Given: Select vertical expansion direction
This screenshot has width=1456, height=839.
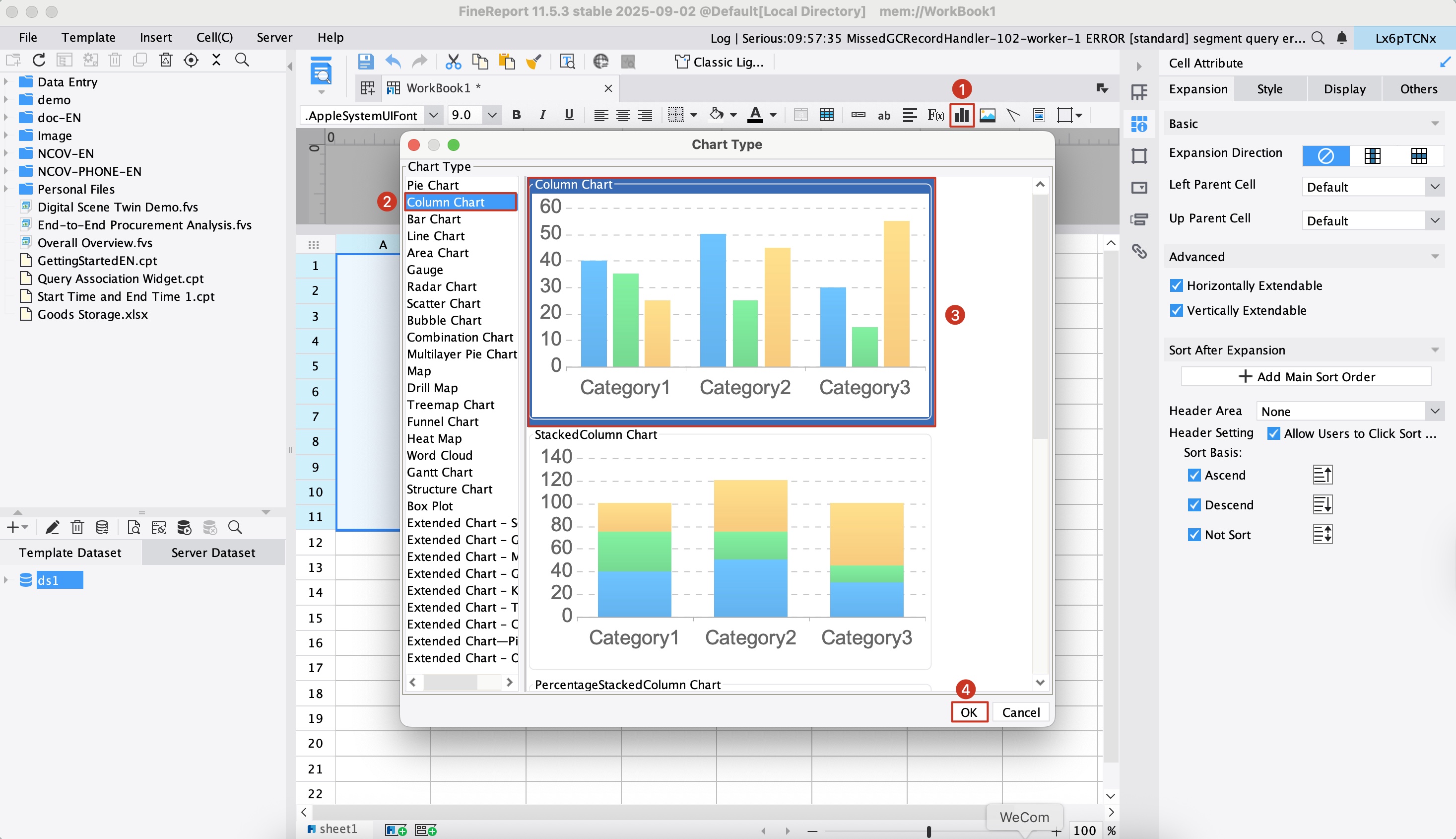Looking at the screenshot, I should pyautogui.click(x=1373, y=155).
